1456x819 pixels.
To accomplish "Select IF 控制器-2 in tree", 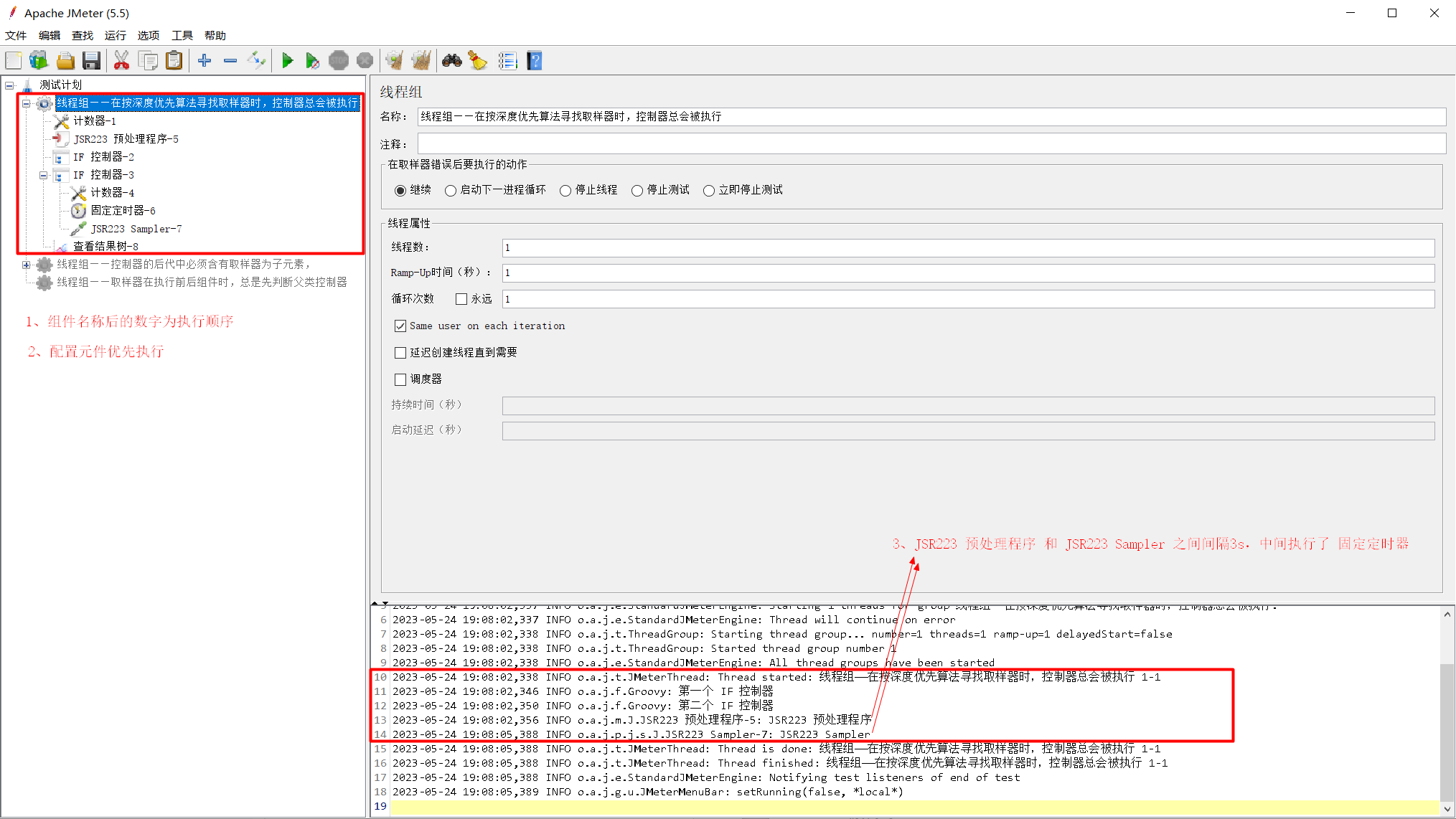I will (x=103, y=157).
